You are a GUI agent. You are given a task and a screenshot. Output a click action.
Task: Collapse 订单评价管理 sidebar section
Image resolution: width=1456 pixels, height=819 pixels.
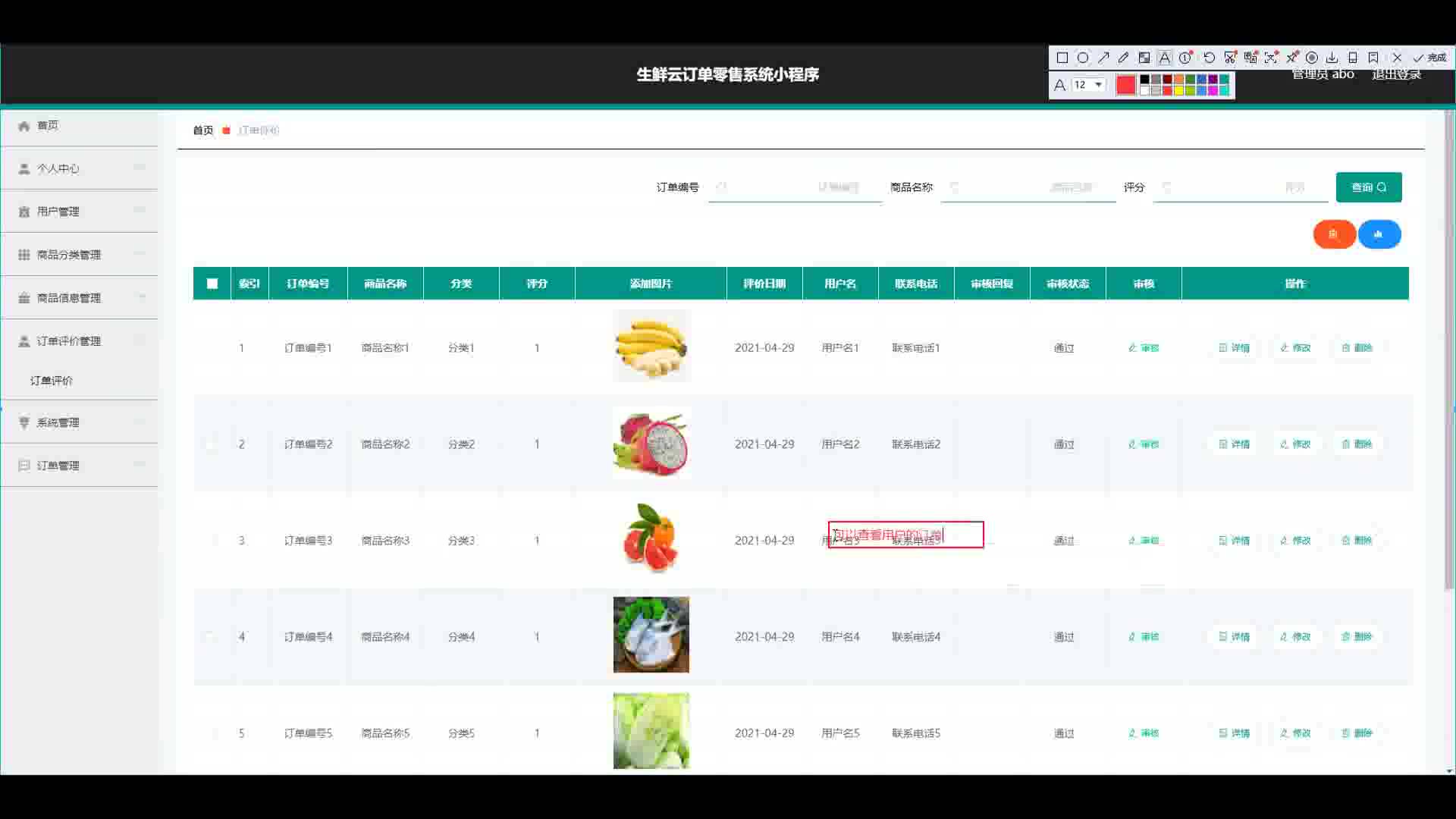(x=80, y=341)
